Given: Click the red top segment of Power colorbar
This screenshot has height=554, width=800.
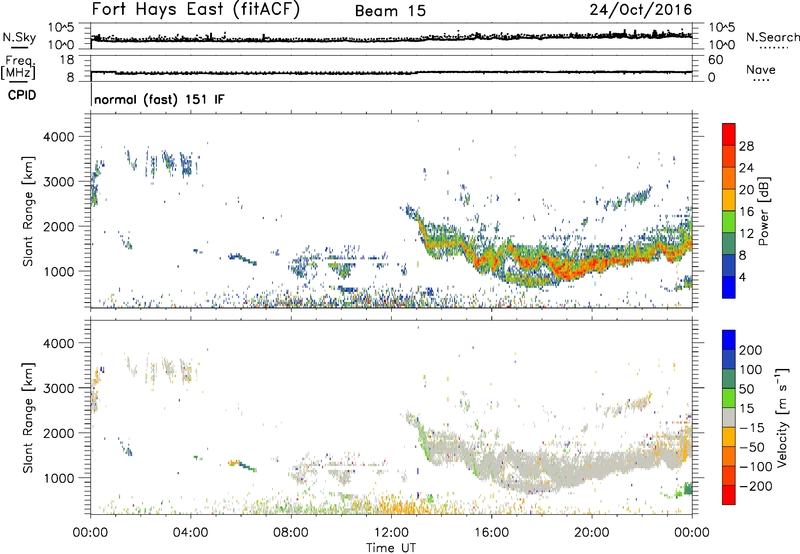Looking at the screenshot, I should point(729,134).
